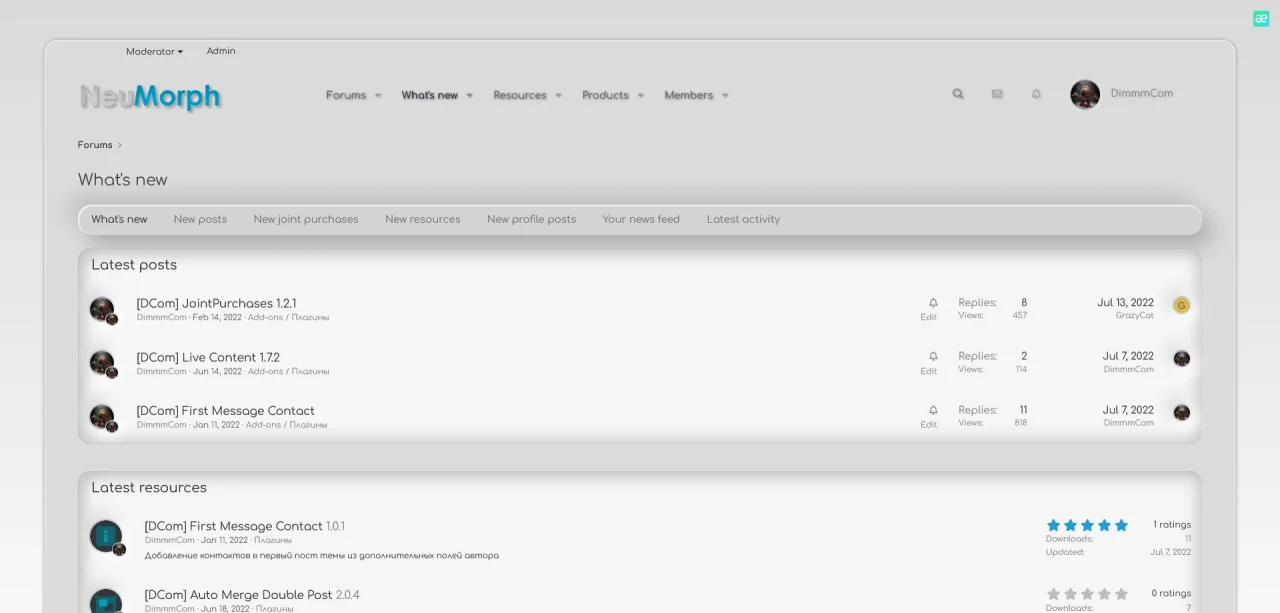Open the First Message Contact resource icon
Viewport: 1280px width, 613px height.
(107, 536)
